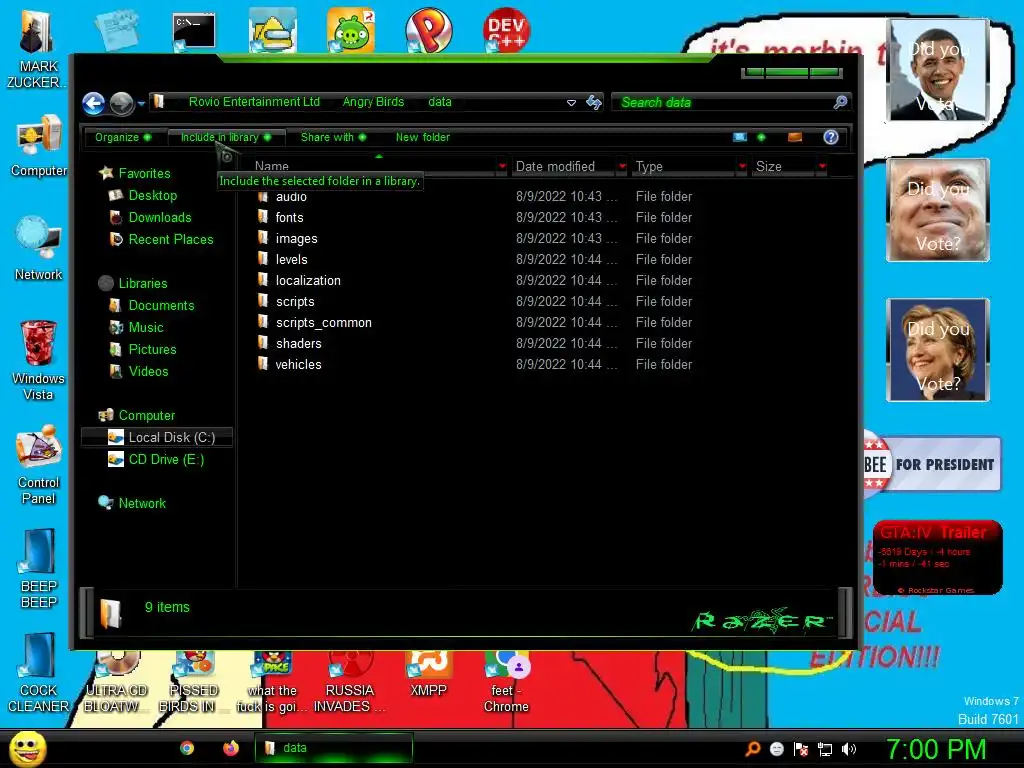Select the scripts folder icon

click(263, 301)
